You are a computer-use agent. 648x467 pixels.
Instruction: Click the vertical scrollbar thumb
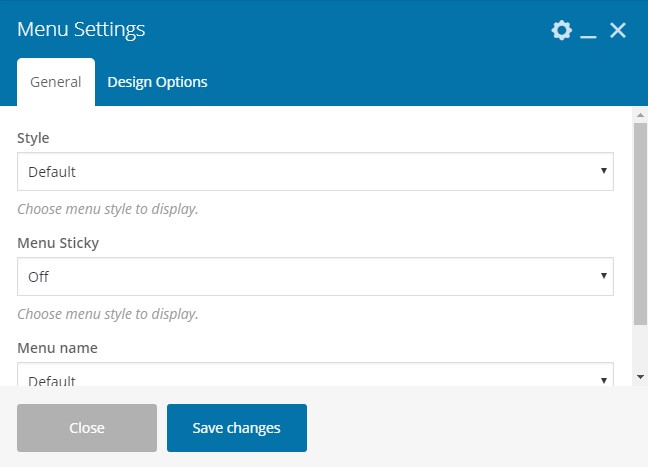(x=641, y=224)
